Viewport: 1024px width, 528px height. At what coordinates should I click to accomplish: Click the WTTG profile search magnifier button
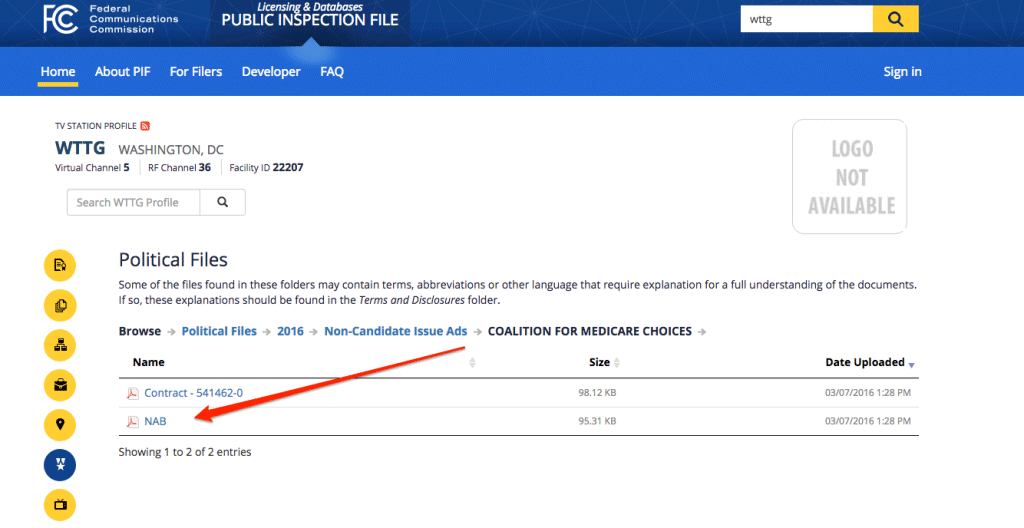222,202
